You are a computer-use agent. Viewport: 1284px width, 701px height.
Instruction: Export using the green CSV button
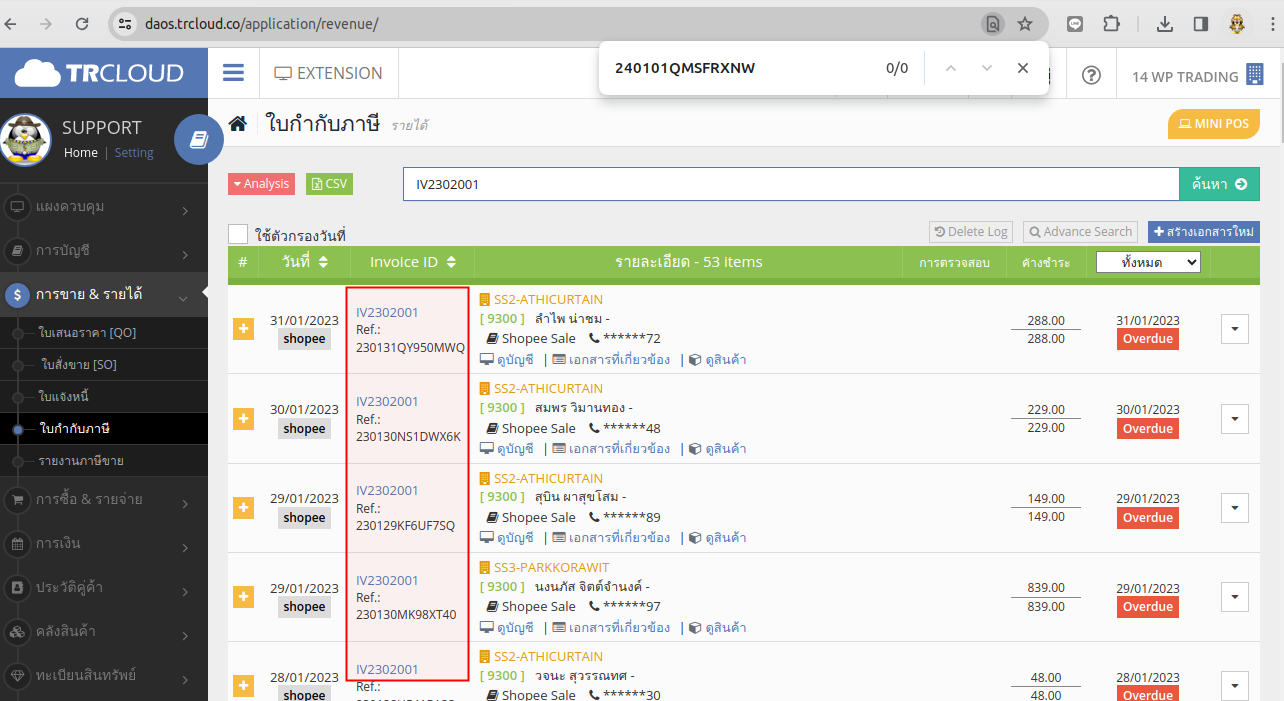click(x=329, y=184)
